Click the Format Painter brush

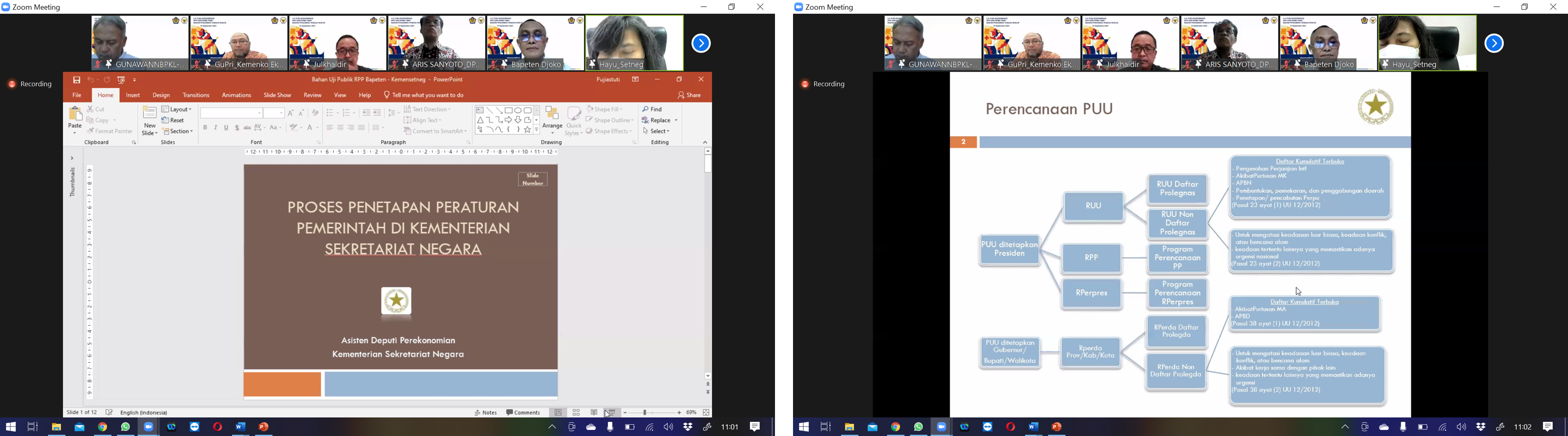[110, 131]
